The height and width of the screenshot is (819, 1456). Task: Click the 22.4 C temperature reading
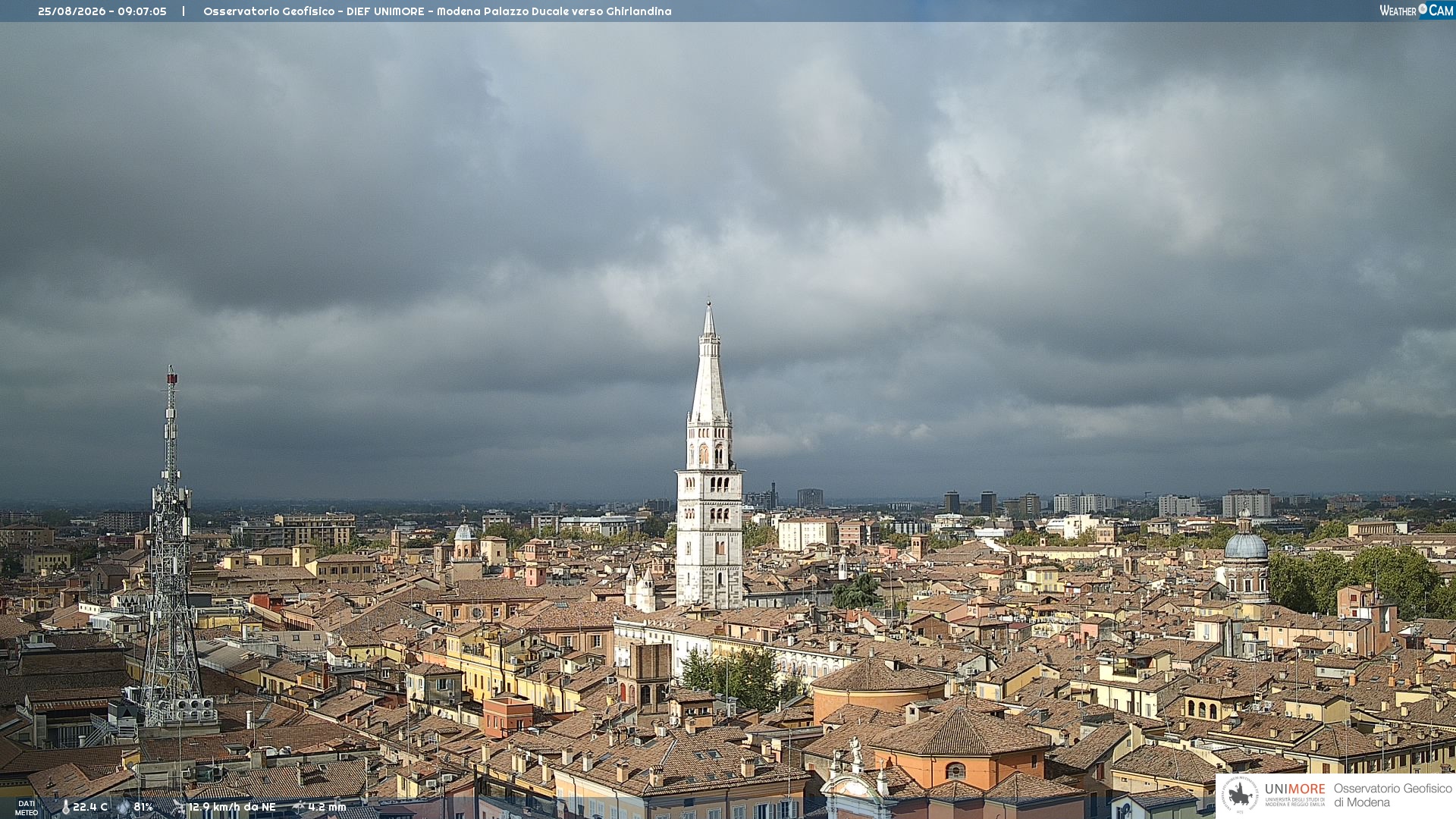(90, 808)
